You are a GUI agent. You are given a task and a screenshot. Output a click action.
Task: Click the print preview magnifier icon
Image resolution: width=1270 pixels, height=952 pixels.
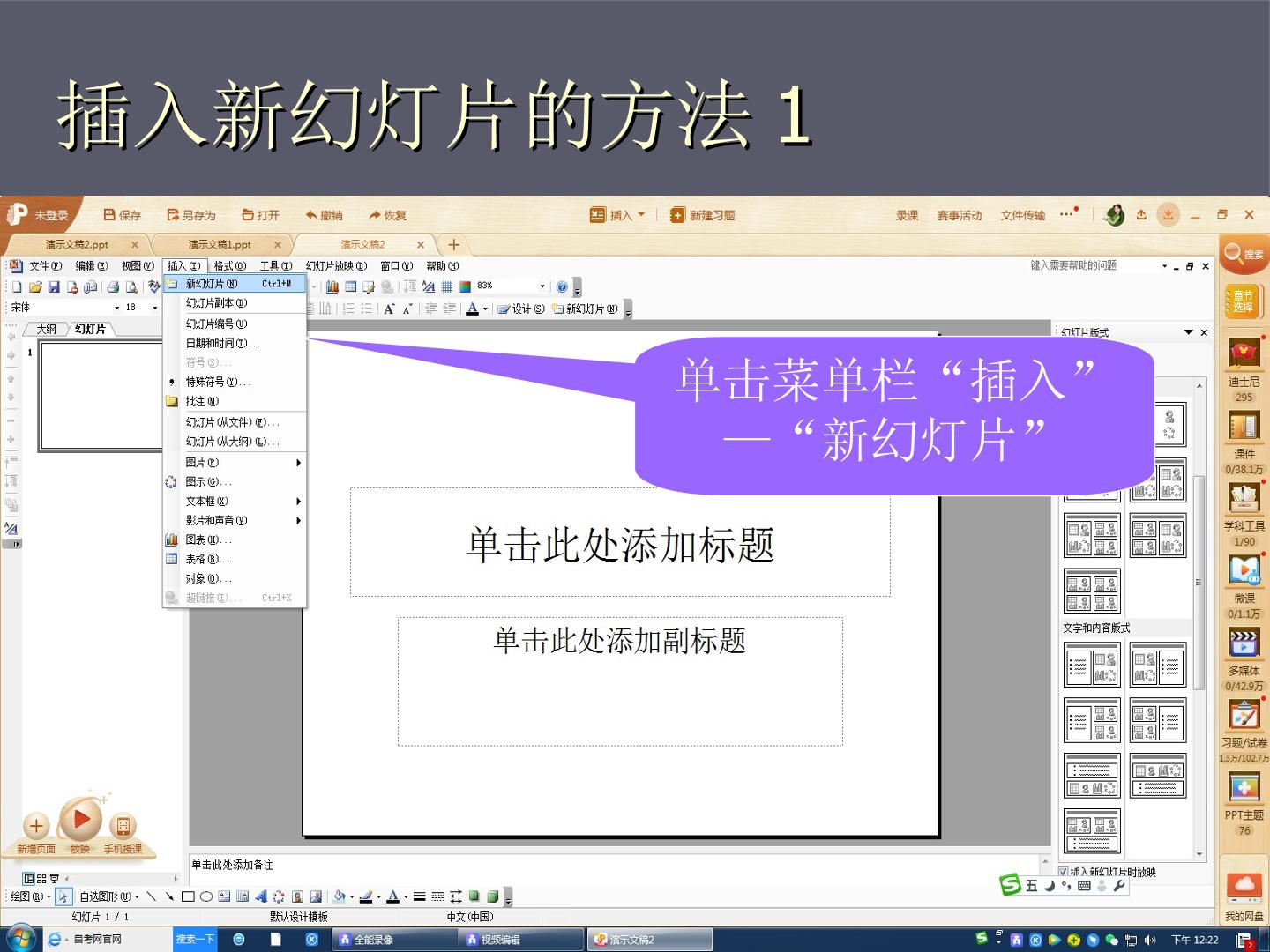[131, 286]
